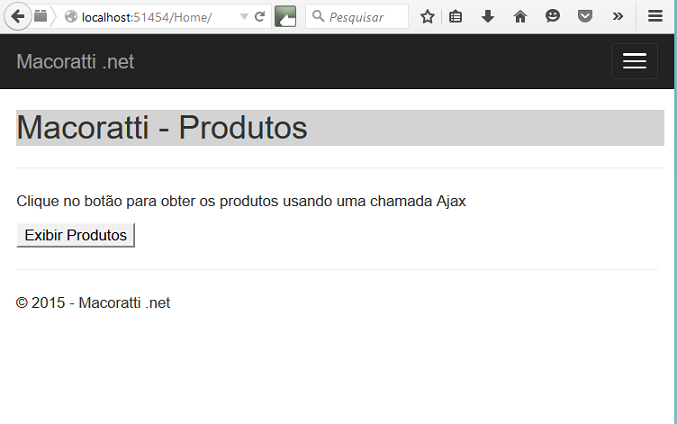Reload the current page
This screenshot has height=424, width=677.
tap(260, 17)
